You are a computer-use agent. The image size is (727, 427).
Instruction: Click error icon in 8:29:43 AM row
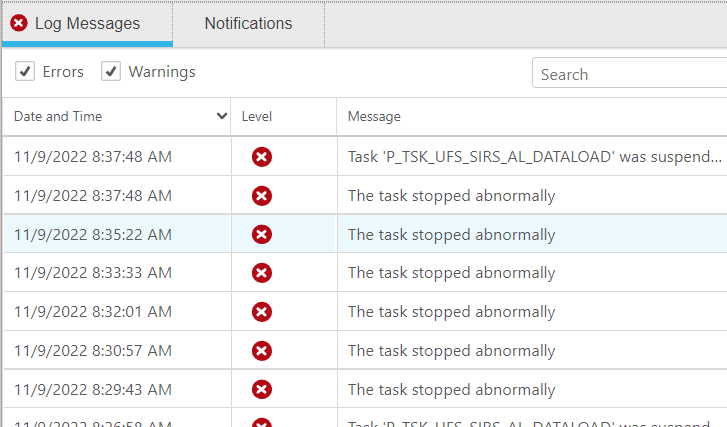pyautogui.click(x=261, y=390)
